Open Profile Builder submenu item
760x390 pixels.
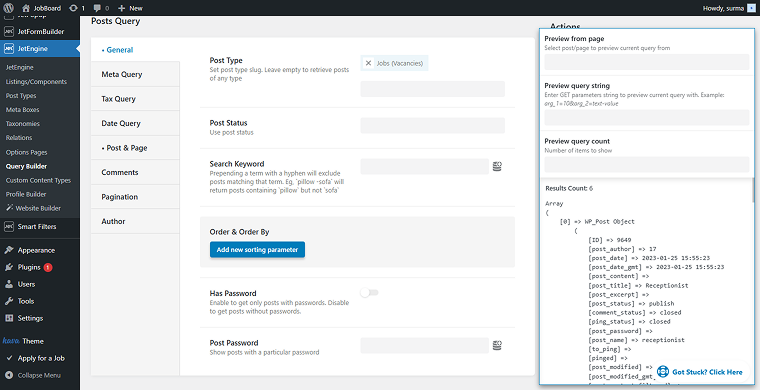pos(26,194)
